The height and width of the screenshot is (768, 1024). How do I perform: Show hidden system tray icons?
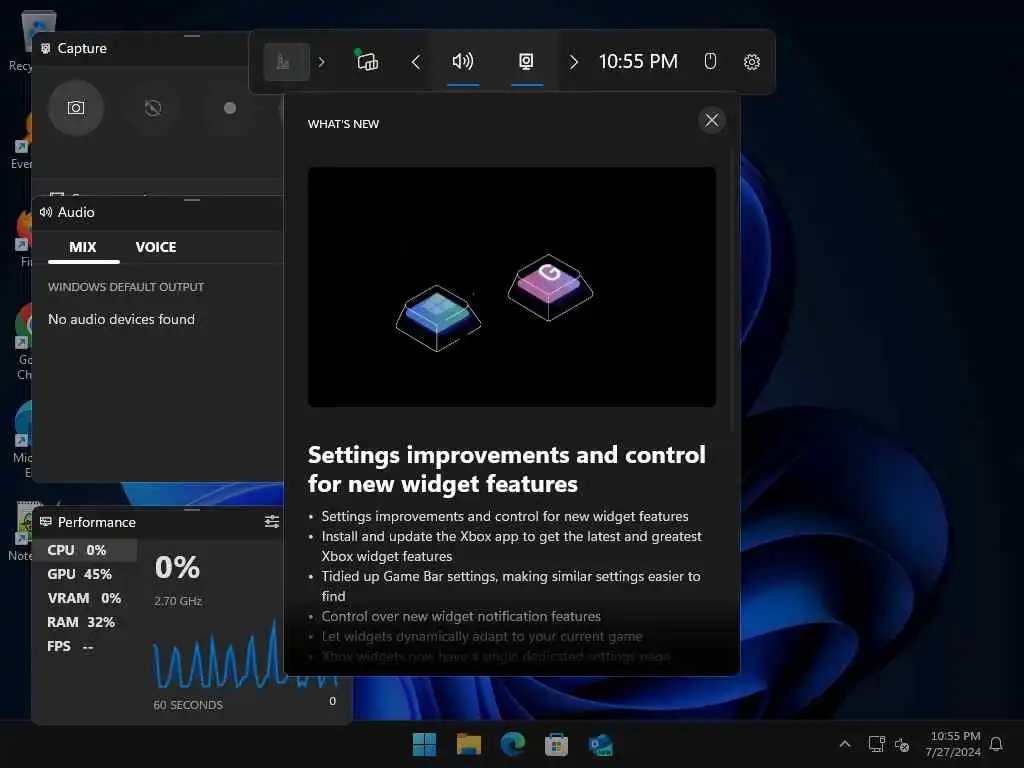[844, 744]
